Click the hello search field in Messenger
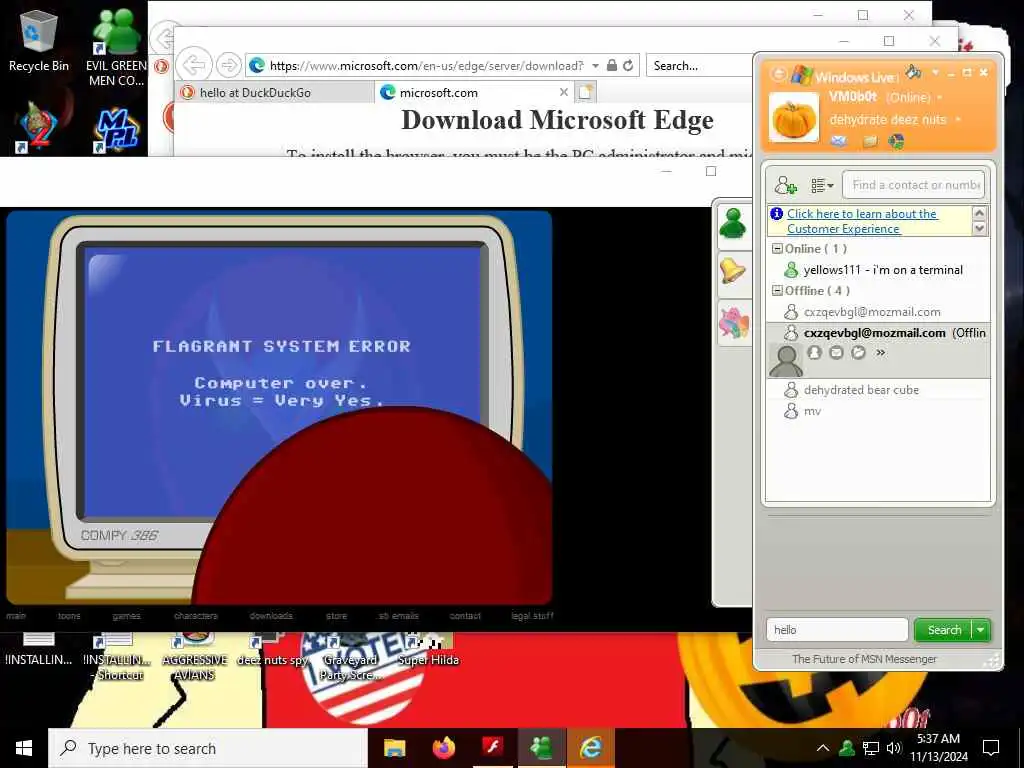Screen dimensions: 1024x768 (837, 630)
